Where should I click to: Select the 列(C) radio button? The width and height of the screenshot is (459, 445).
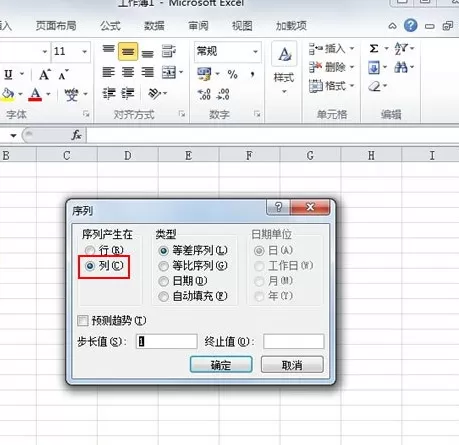pos(90,266)
